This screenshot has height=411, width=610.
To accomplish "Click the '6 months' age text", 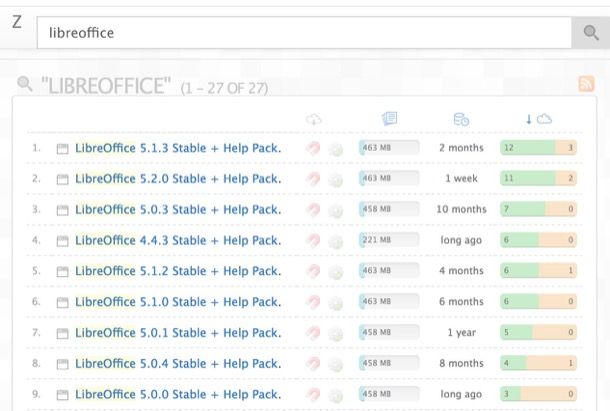I will [461, 302].
